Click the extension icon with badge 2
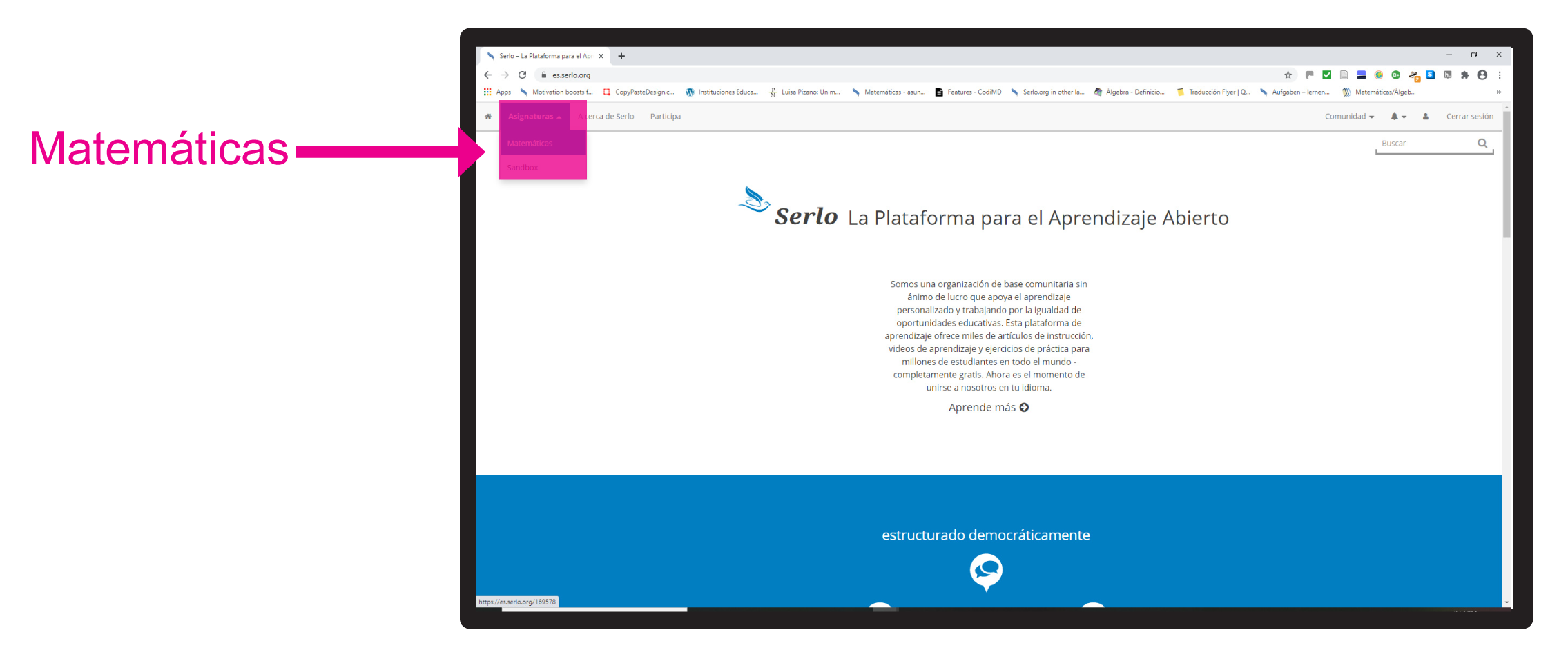 1414,76
